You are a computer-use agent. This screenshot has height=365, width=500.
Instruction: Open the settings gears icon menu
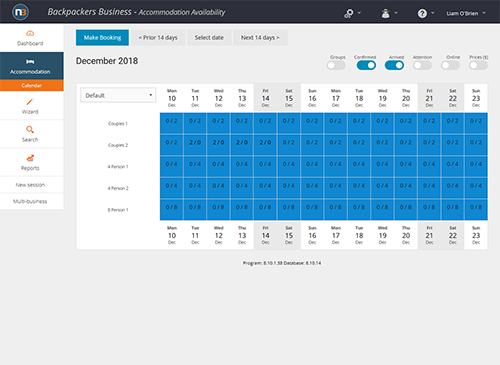click(x=349, y=13)
